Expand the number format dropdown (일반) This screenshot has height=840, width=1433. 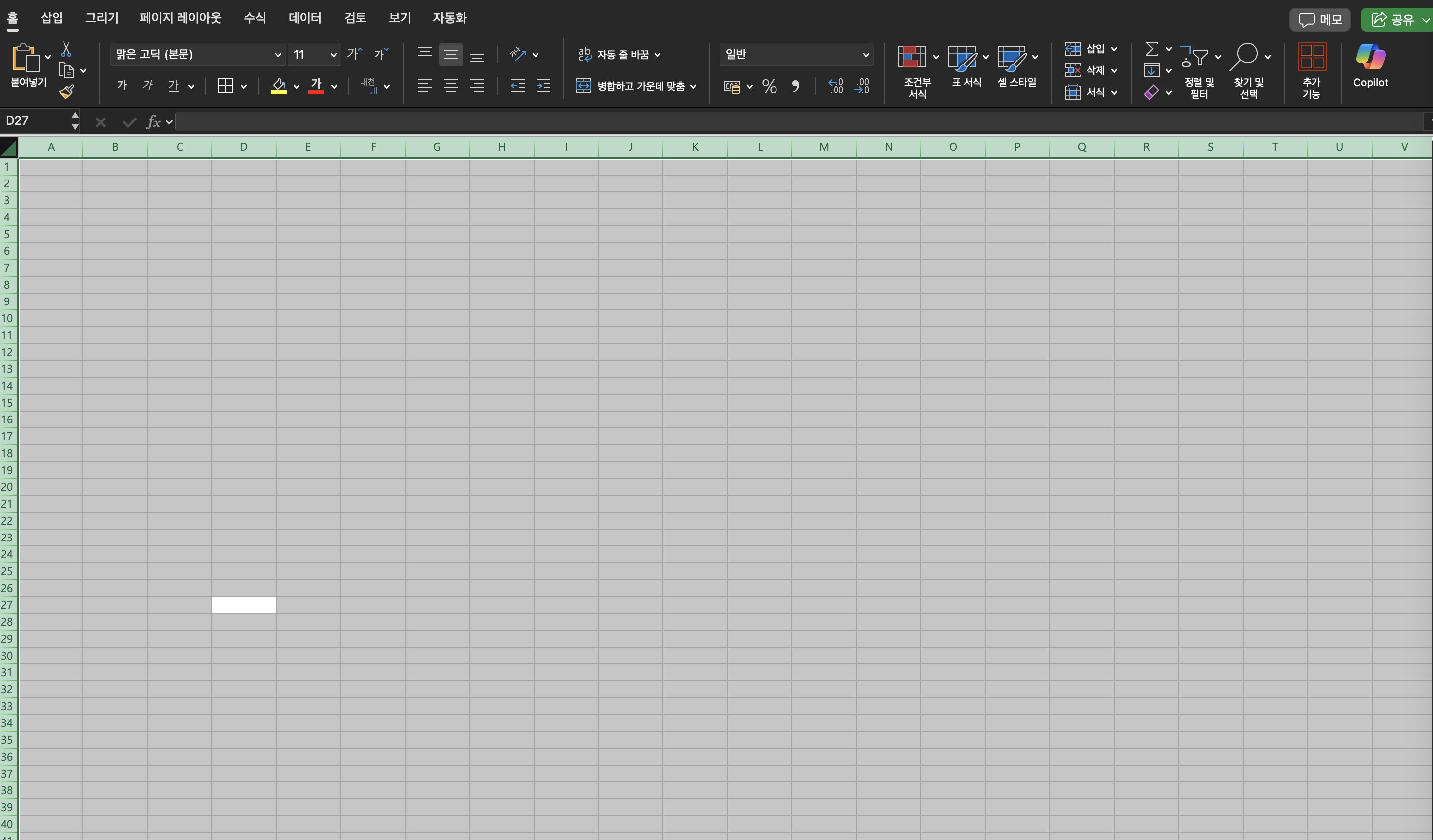point(865,55)
